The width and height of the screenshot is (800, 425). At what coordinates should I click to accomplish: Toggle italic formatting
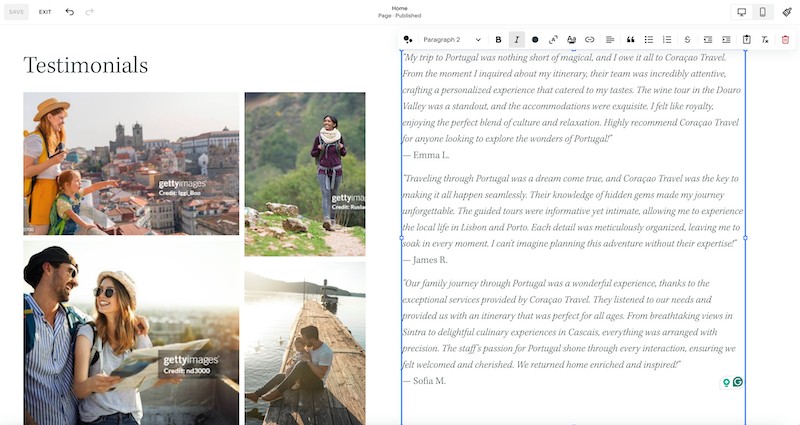pyautogui.click(x=516, y=39)
